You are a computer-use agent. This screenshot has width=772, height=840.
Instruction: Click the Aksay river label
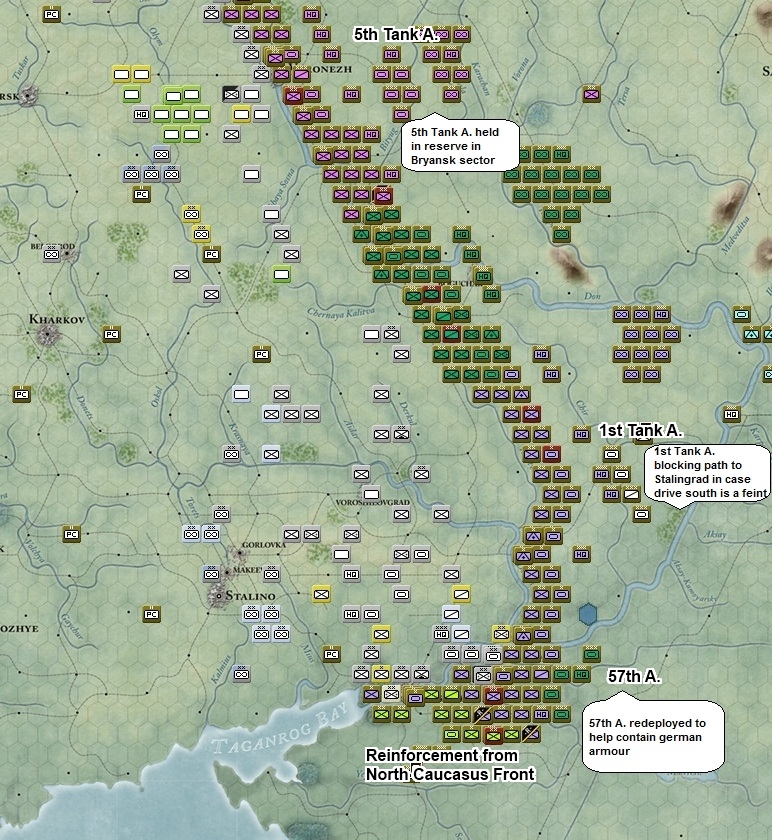715,534
